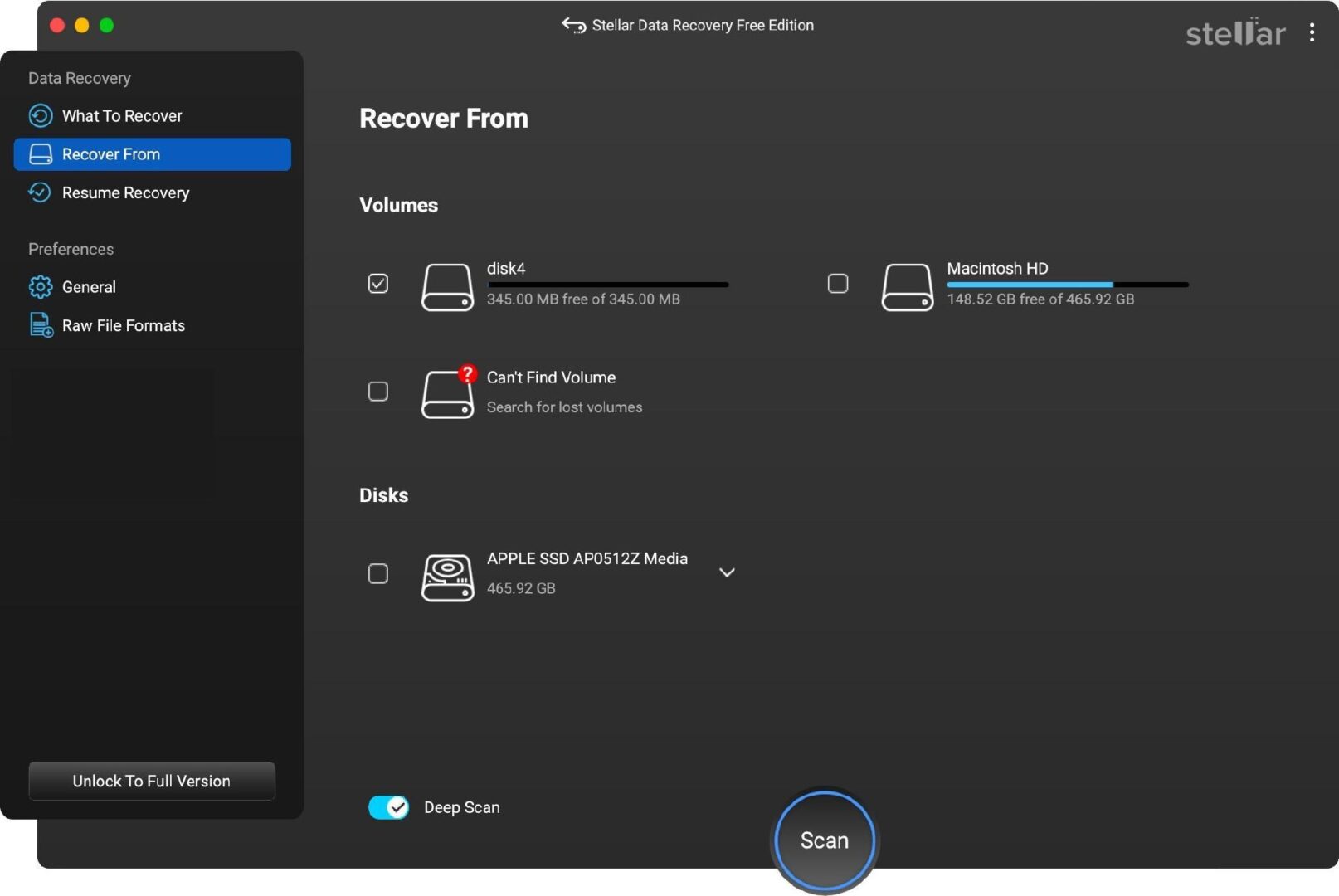
Task: Click 345.00 MB free of 345.00 MB text
Action: click(x=583, y=299)
